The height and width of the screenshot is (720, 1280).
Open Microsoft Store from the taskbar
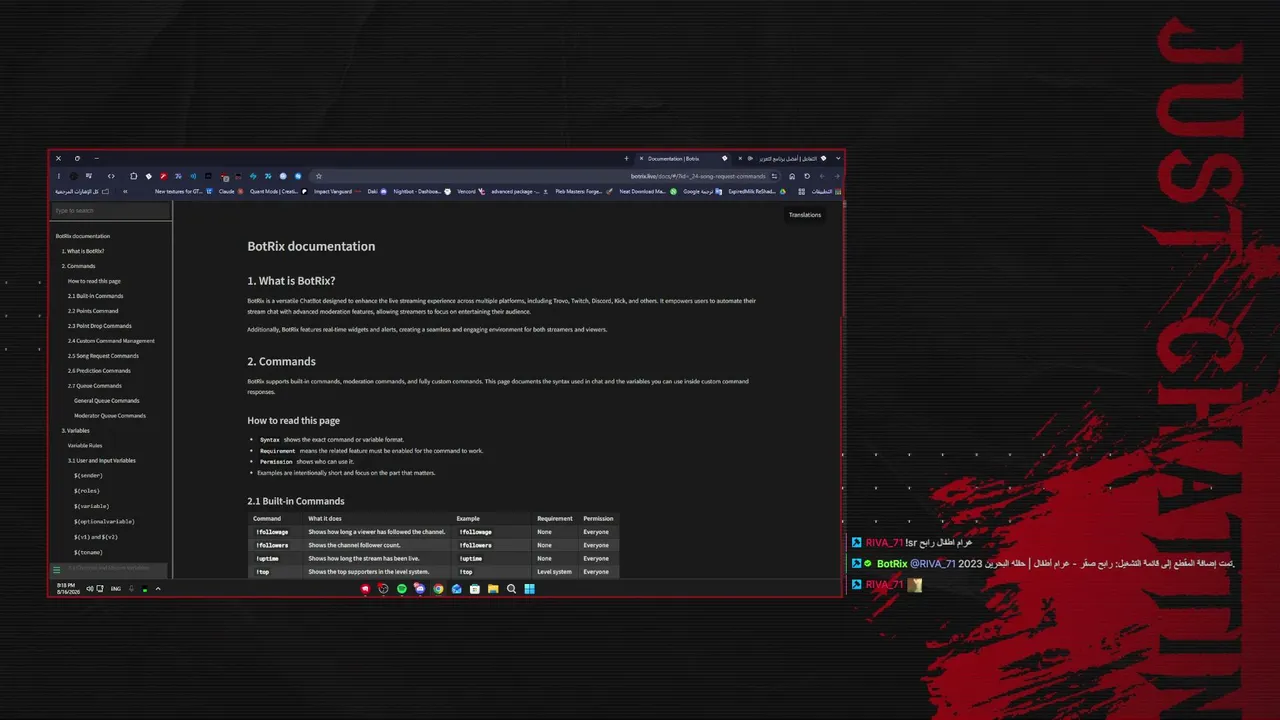tap(475, 589)
